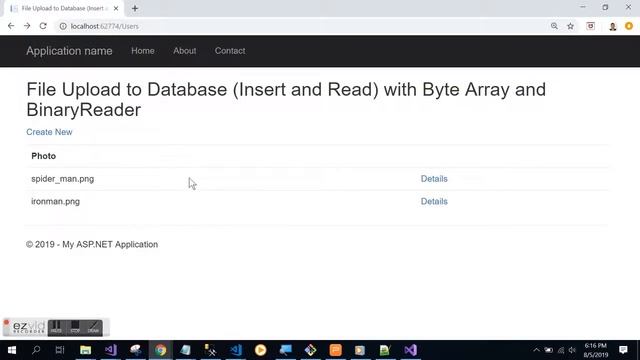Open the orange square taskbar icon

coord(336,350)
